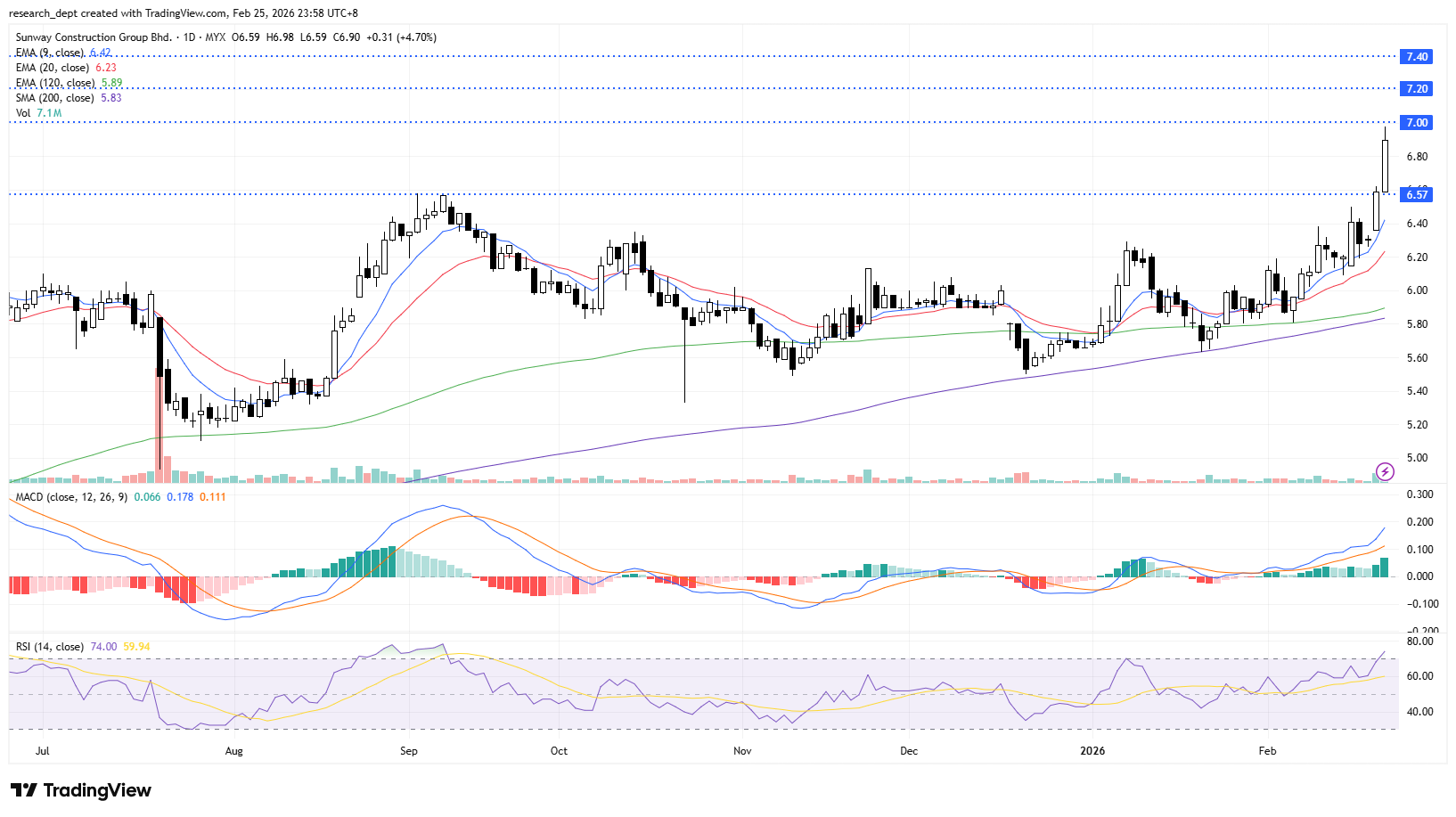Open the RSI (14, close) legend

click(x=50, y=647)
